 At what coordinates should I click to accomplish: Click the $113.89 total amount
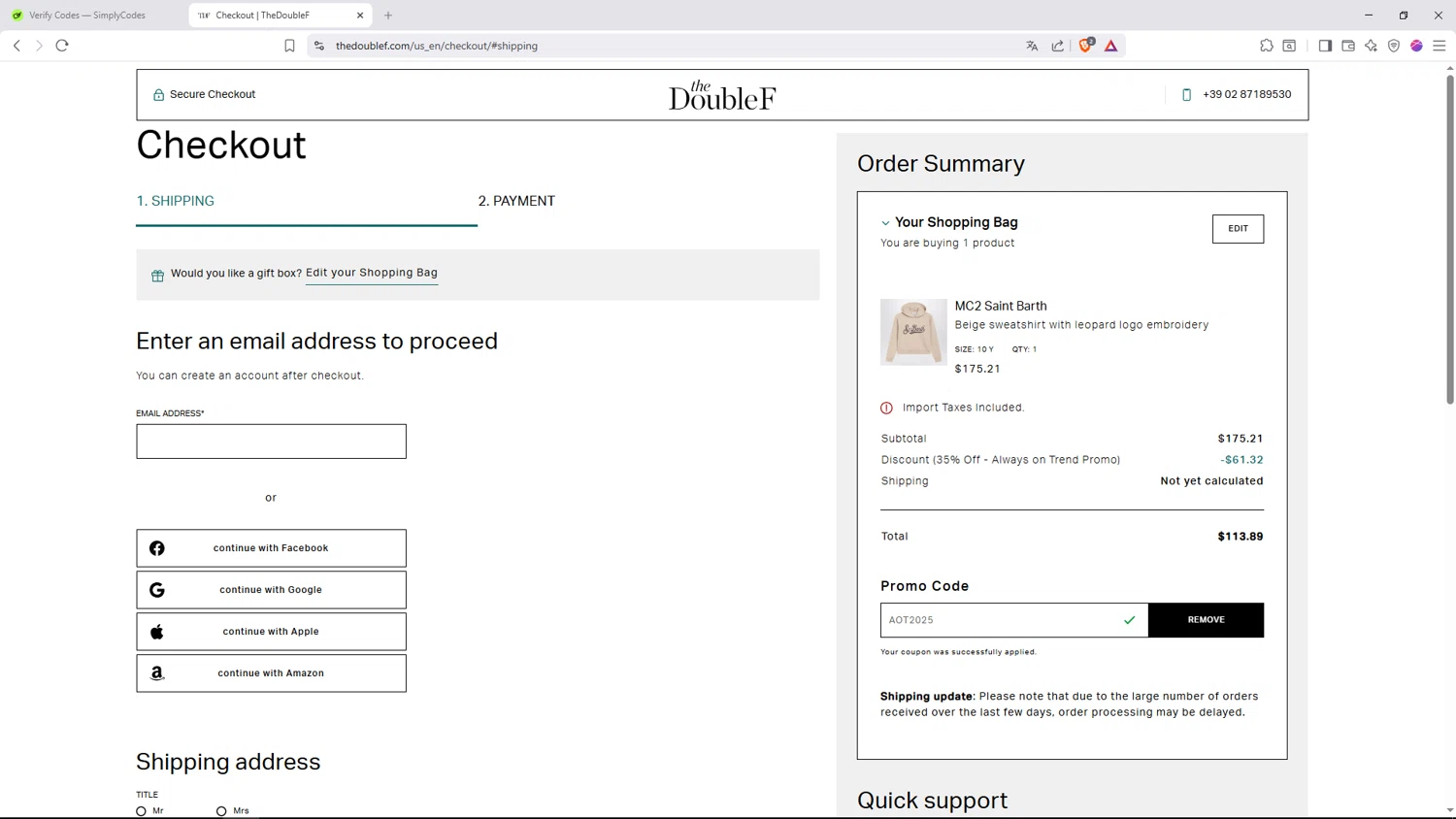point(1241,537)
